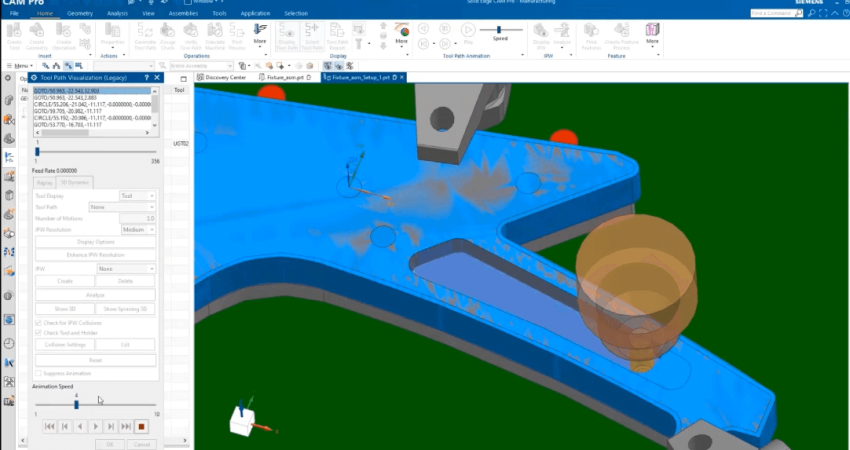Run the Gouge Check command
Image resolution: width=850 pixels, height=450 pixels.
[168, 36]
